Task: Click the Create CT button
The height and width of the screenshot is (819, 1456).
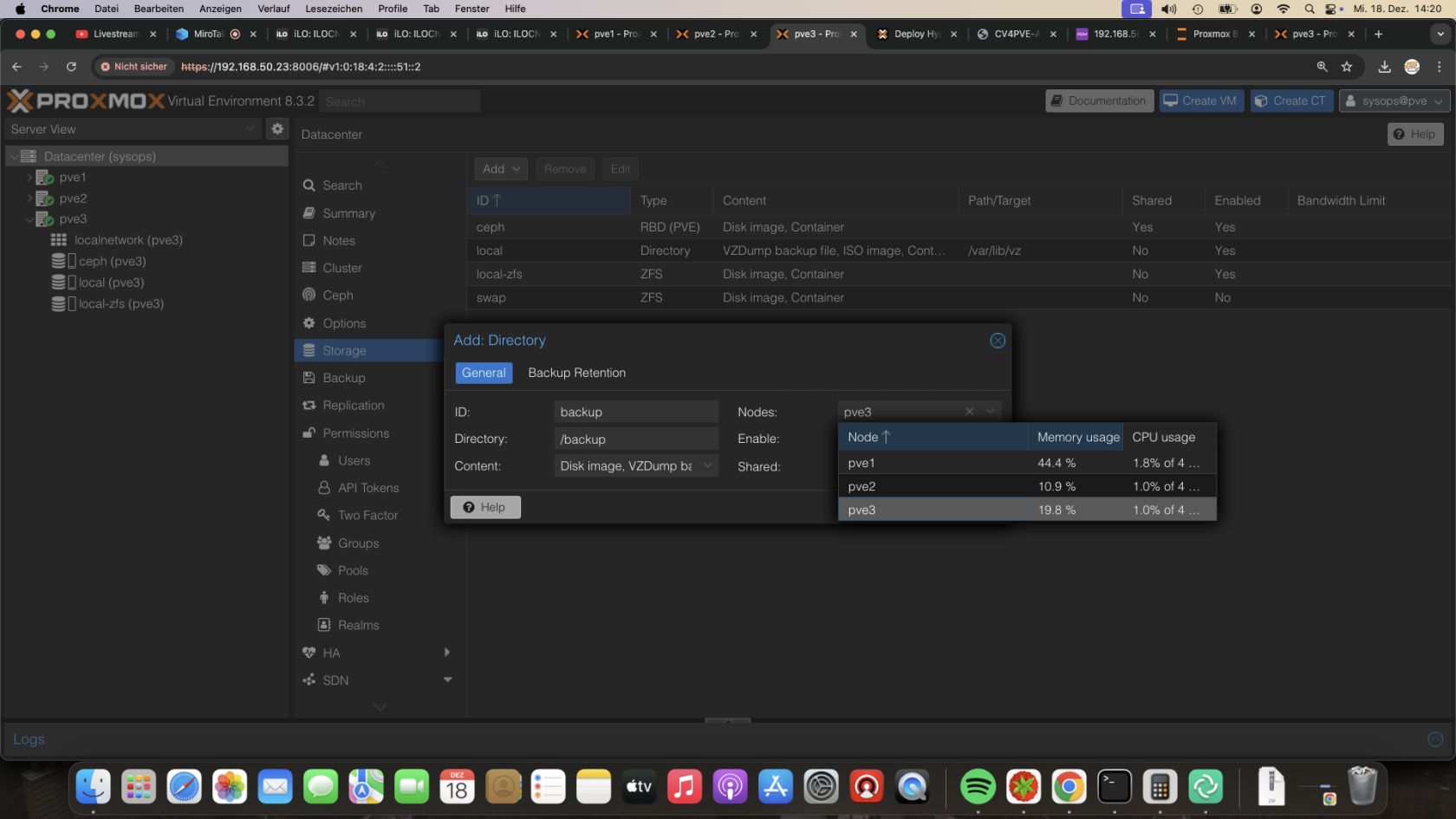Action: 1290,101
